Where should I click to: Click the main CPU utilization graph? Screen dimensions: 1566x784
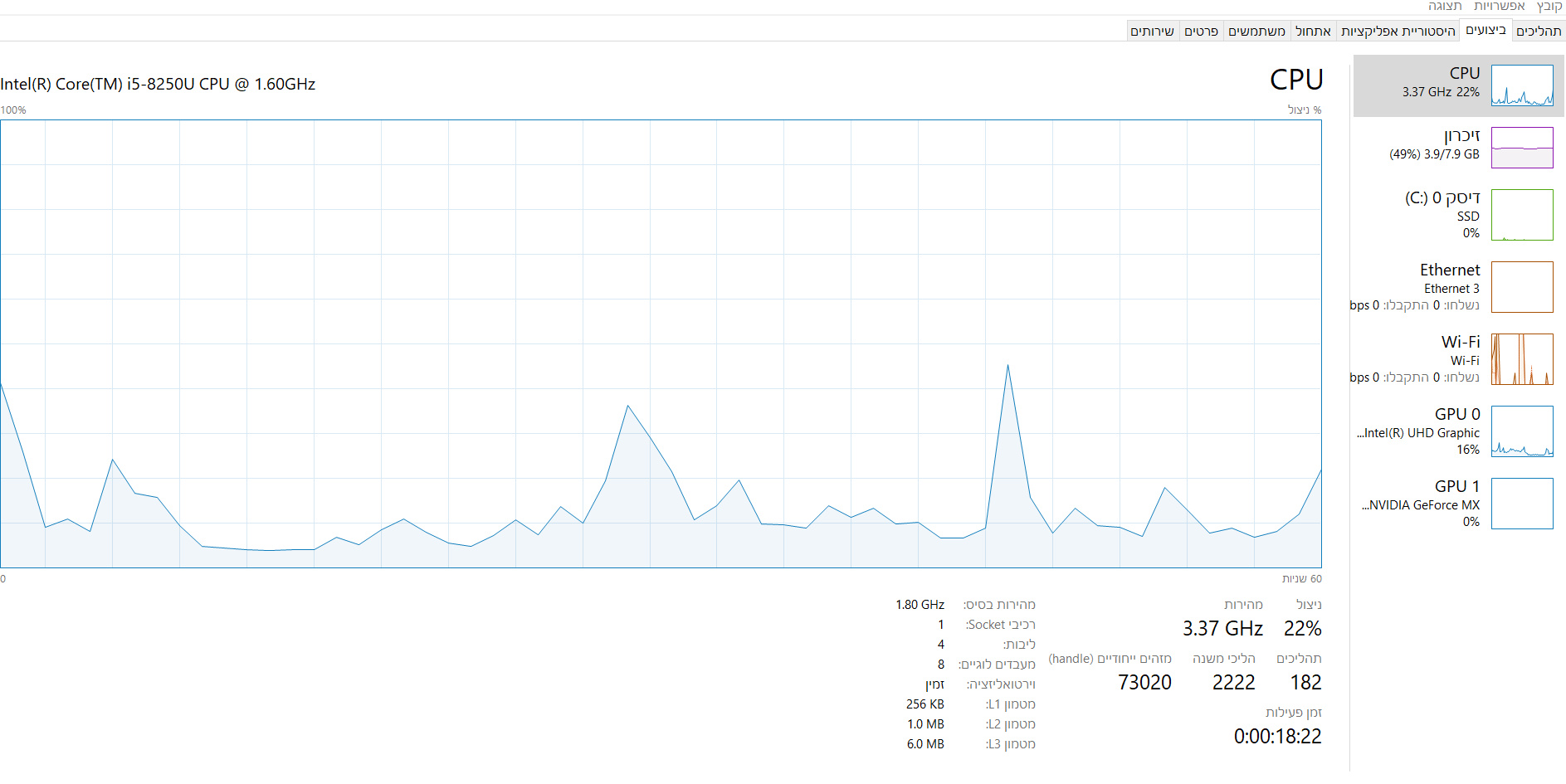tap(661, 343)
